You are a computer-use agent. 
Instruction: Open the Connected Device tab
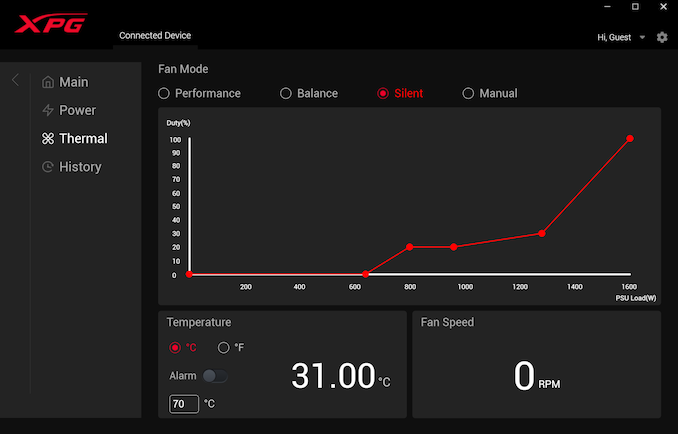pos(155,36)
